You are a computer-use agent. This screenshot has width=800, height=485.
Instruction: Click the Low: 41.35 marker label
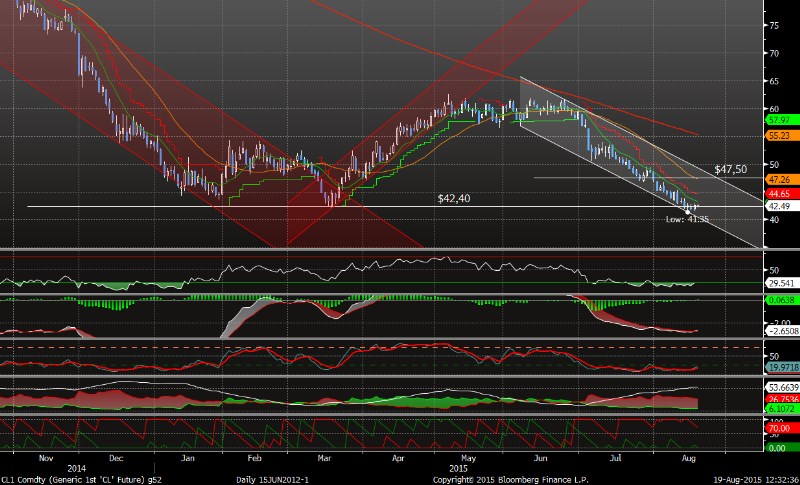click(x=687, y=218)
